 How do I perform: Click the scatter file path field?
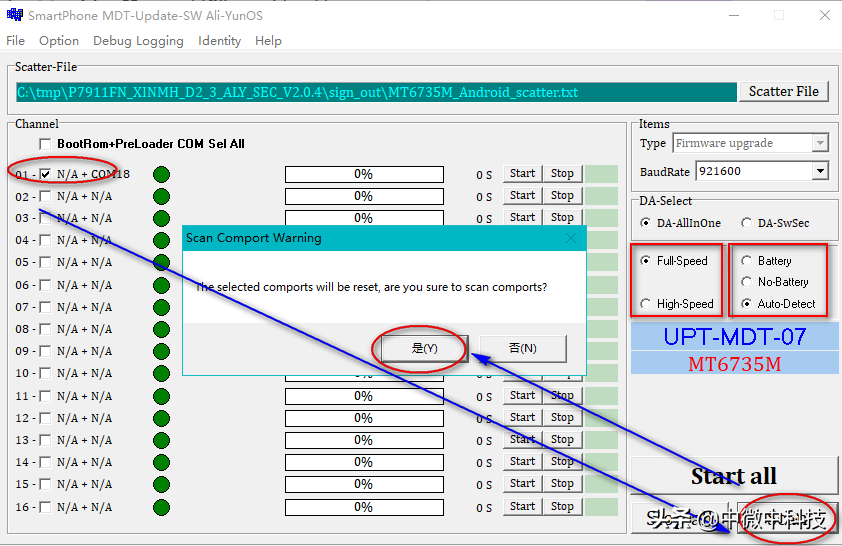point(376,92)
